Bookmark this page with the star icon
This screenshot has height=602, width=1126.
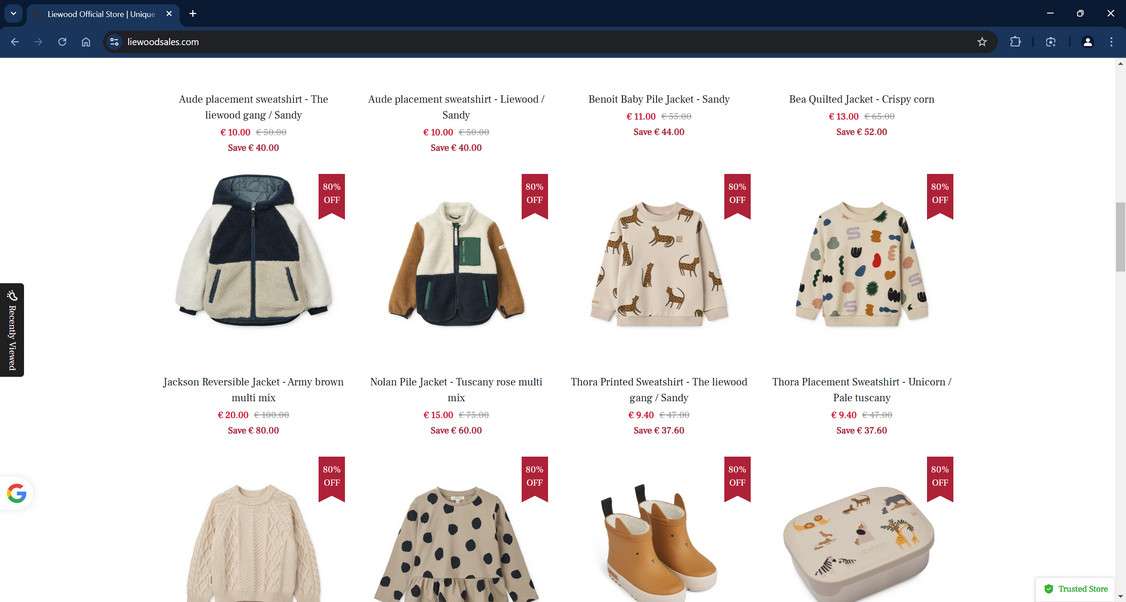tap(982, 42)
